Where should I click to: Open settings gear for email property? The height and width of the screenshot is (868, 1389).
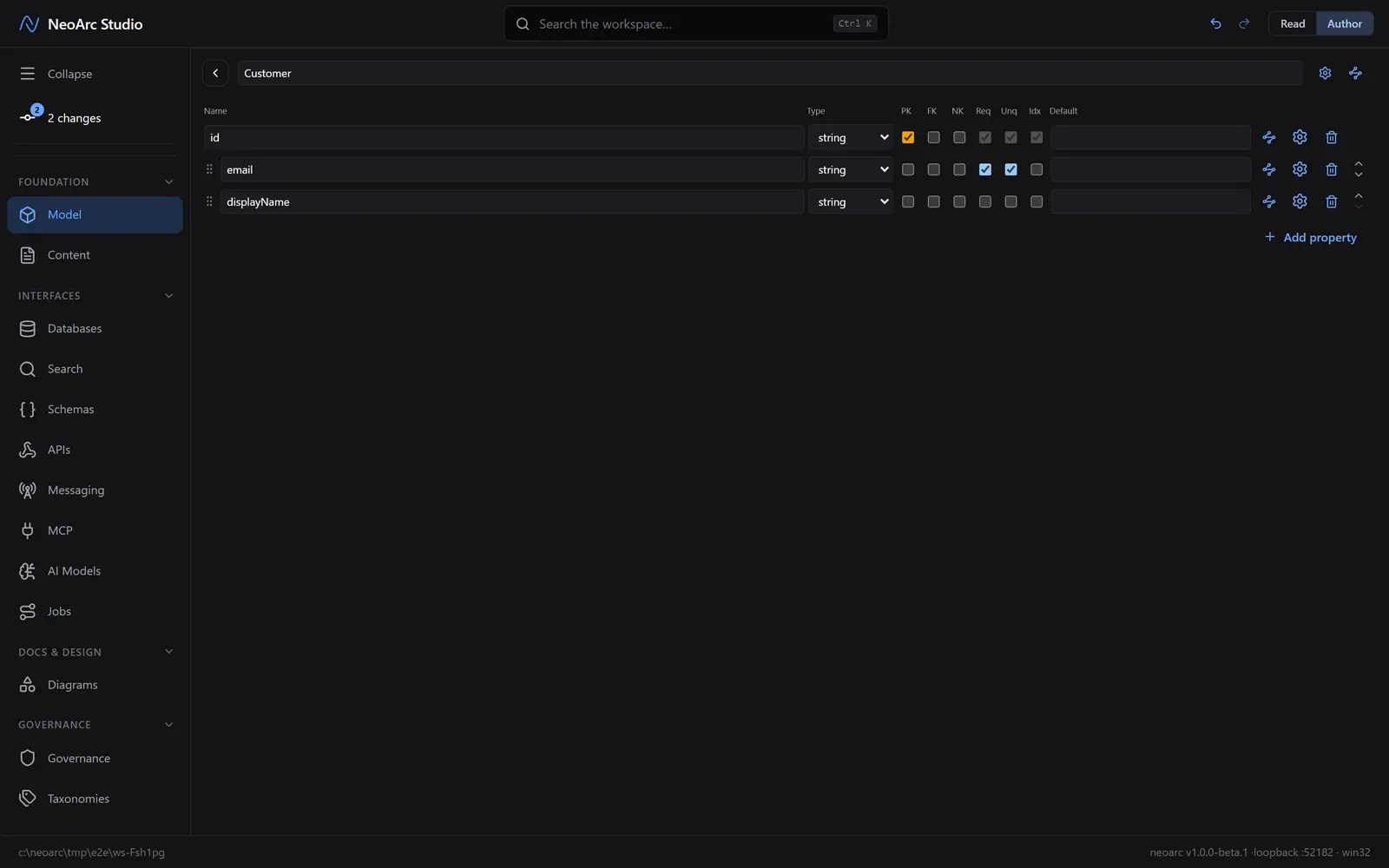coord(1300,169)
